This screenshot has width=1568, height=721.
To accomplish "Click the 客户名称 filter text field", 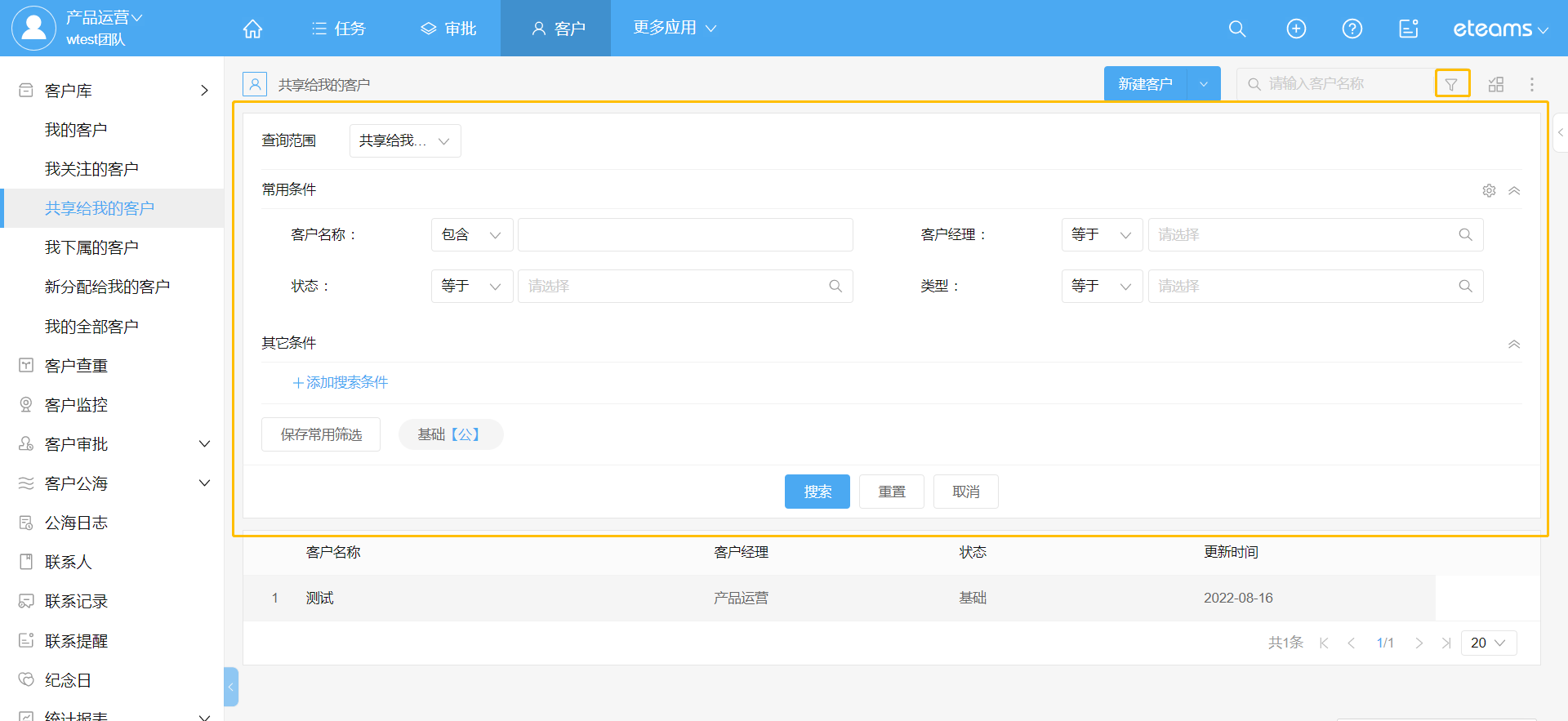I will pyautogui.click(x=684, y=235).
